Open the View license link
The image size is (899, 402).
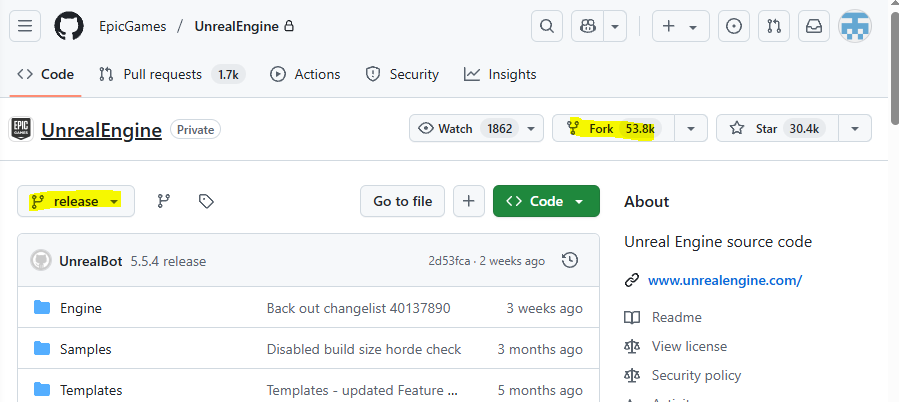tap(689, 346)
